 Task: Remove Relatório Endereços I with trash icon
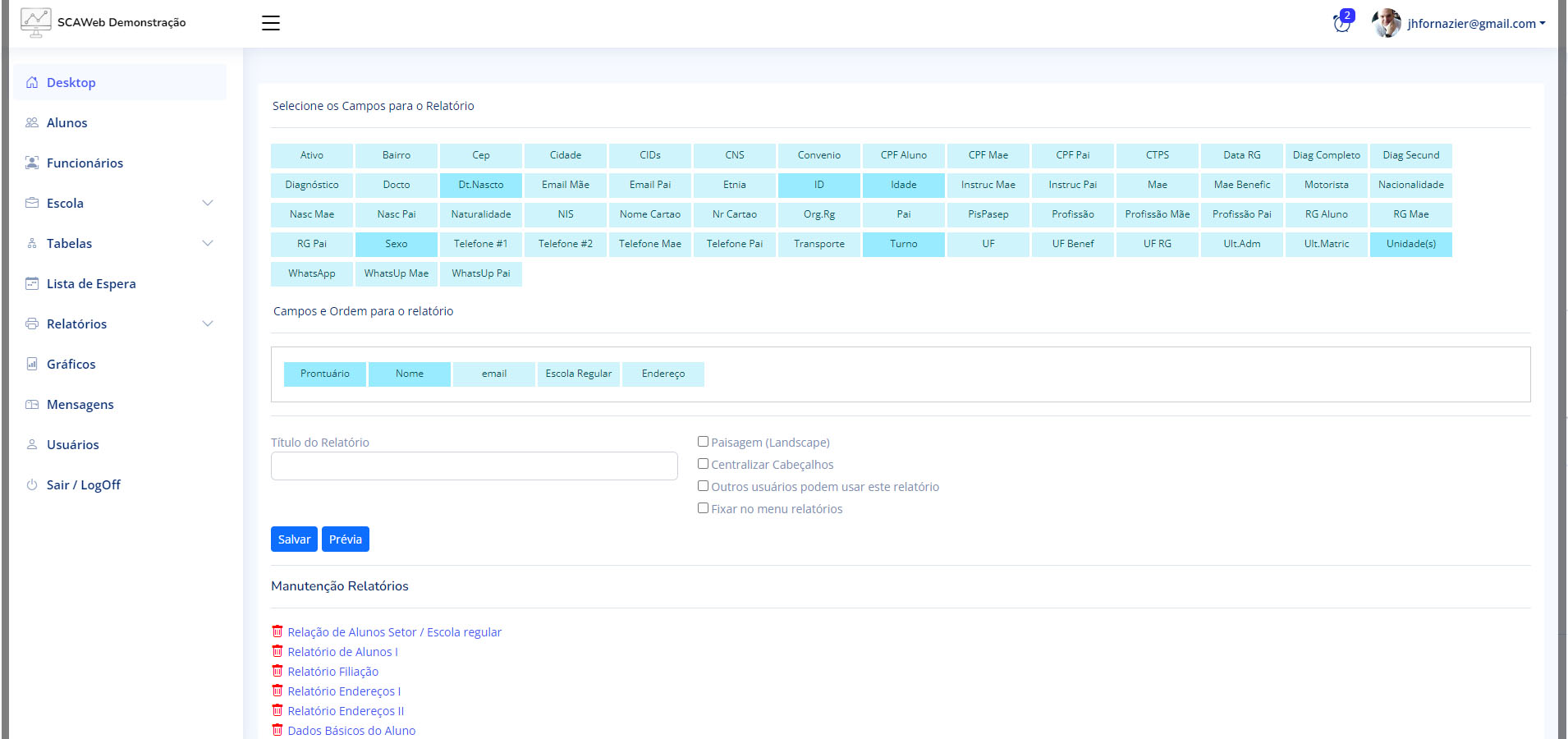(x=277, y=691)
